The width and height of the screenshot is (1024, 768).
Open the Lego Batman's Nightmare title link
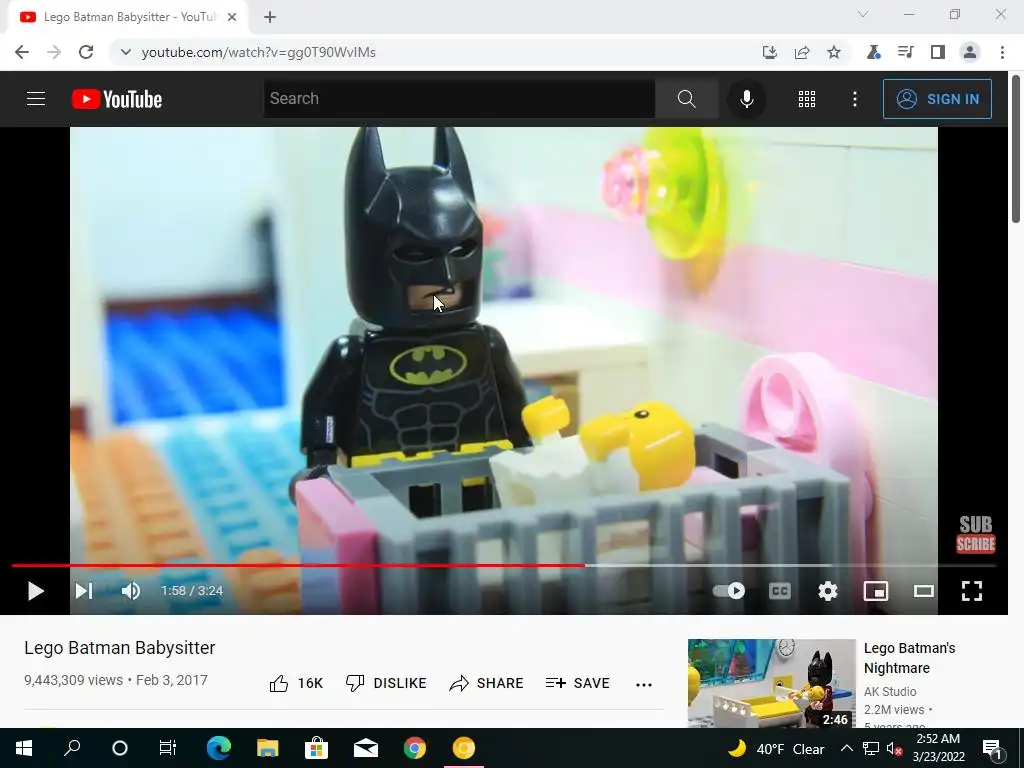point(909,658)
